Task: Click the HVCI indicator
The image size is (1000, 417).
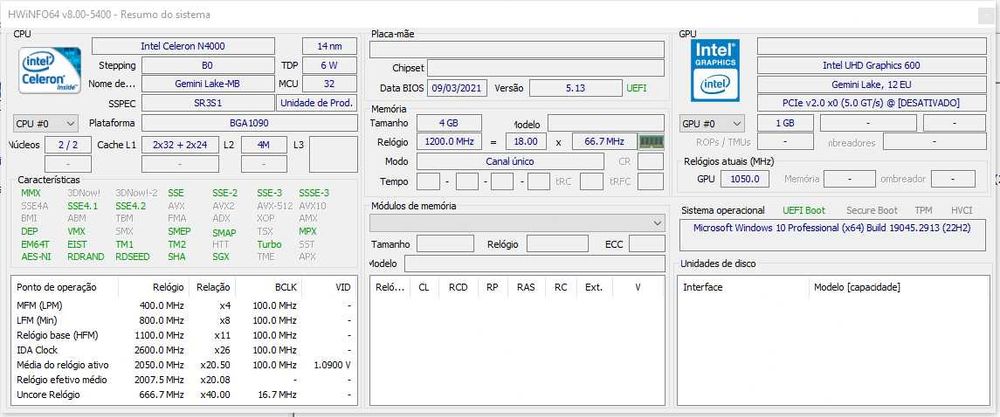Action: click(x=962, y=210)
